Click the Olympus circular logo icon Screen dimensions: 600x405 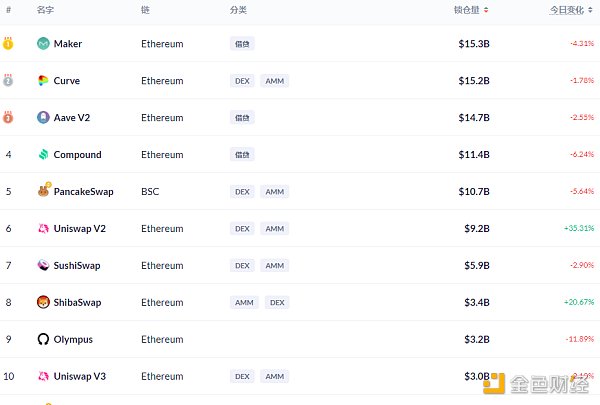(x=43, y=339)
